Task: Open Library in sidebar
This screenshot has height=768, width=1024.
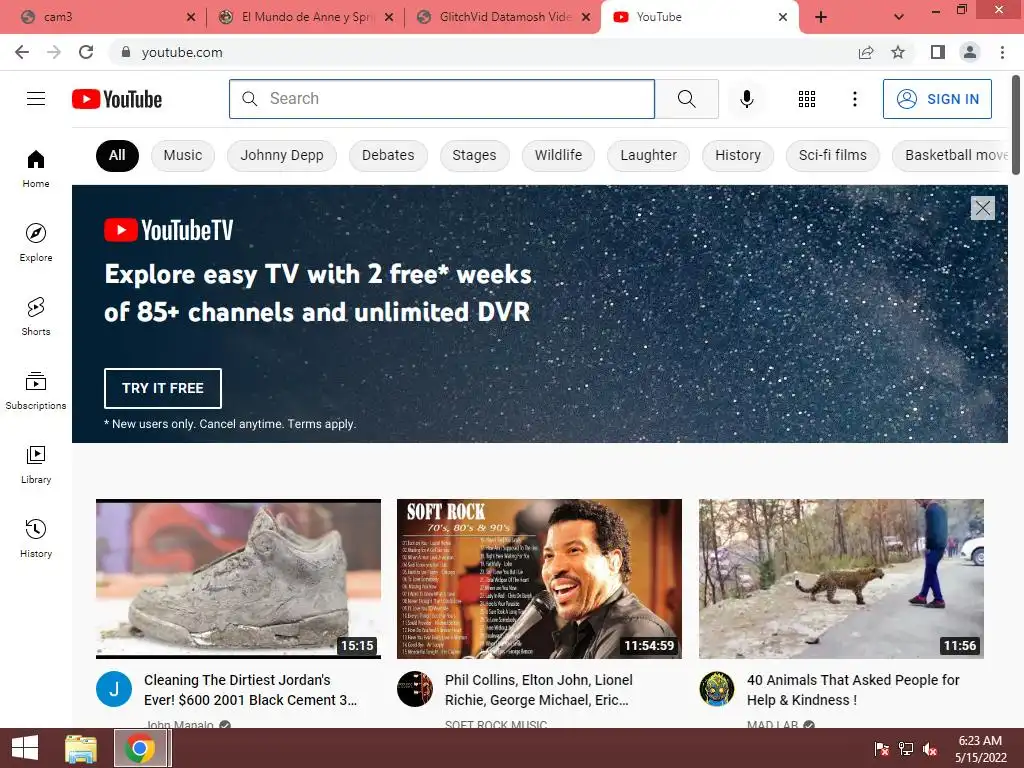Action: tap(36, 464)
